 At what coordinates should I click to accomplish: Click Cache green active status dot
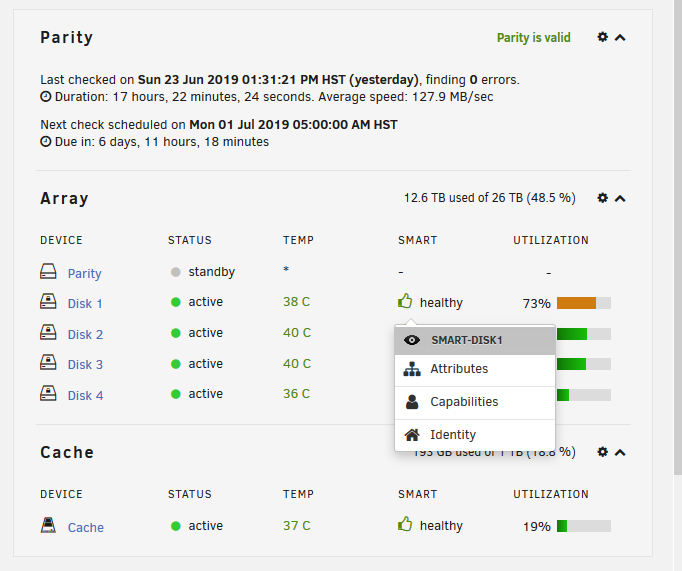pos(176,526)
